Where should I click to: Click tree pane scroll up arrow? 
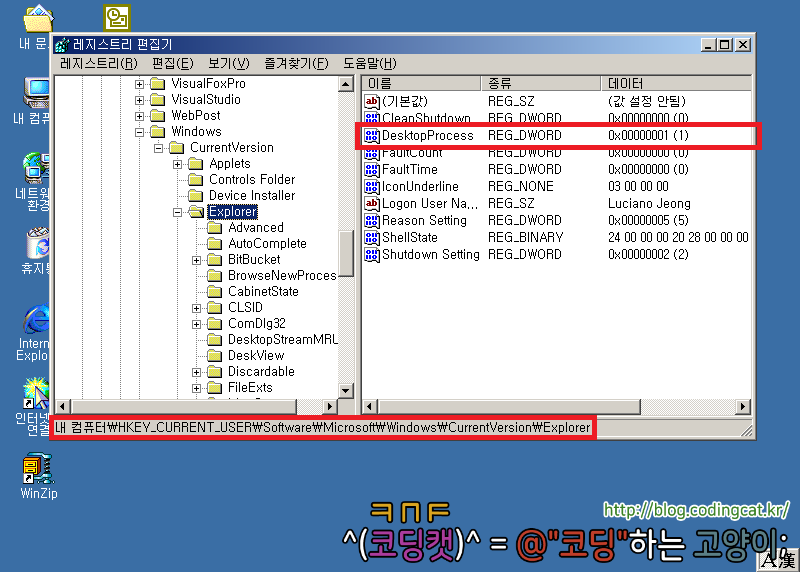tap(346, 84)
